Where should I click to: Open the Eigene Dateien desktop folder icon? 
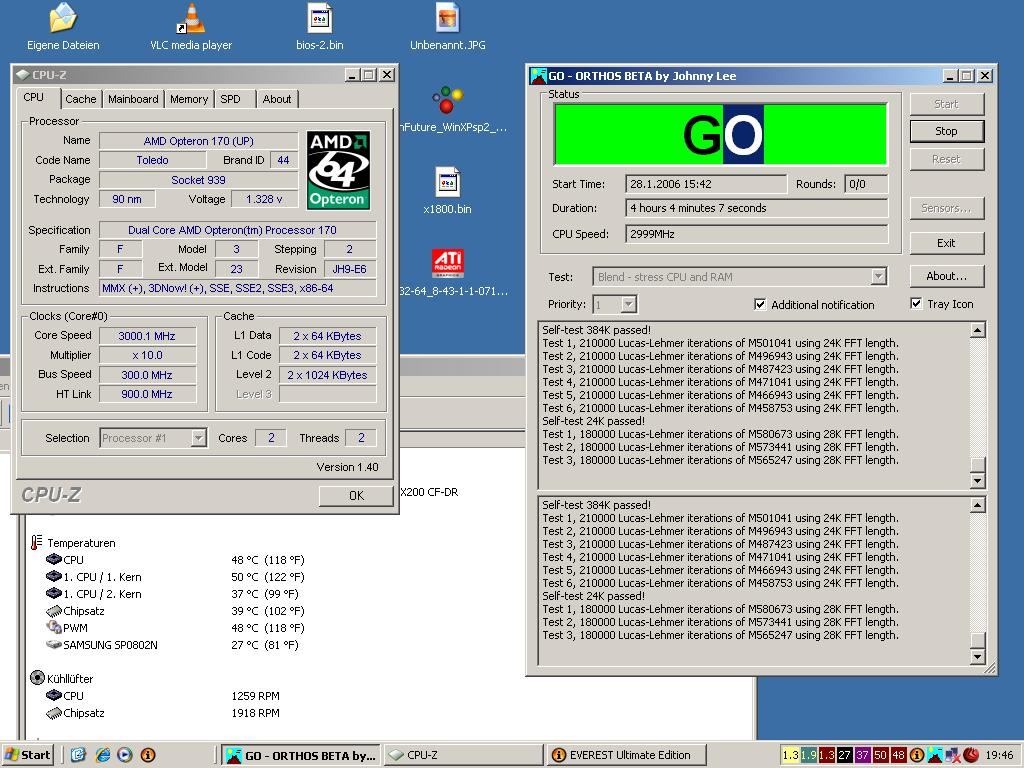(x=63, y=18)
